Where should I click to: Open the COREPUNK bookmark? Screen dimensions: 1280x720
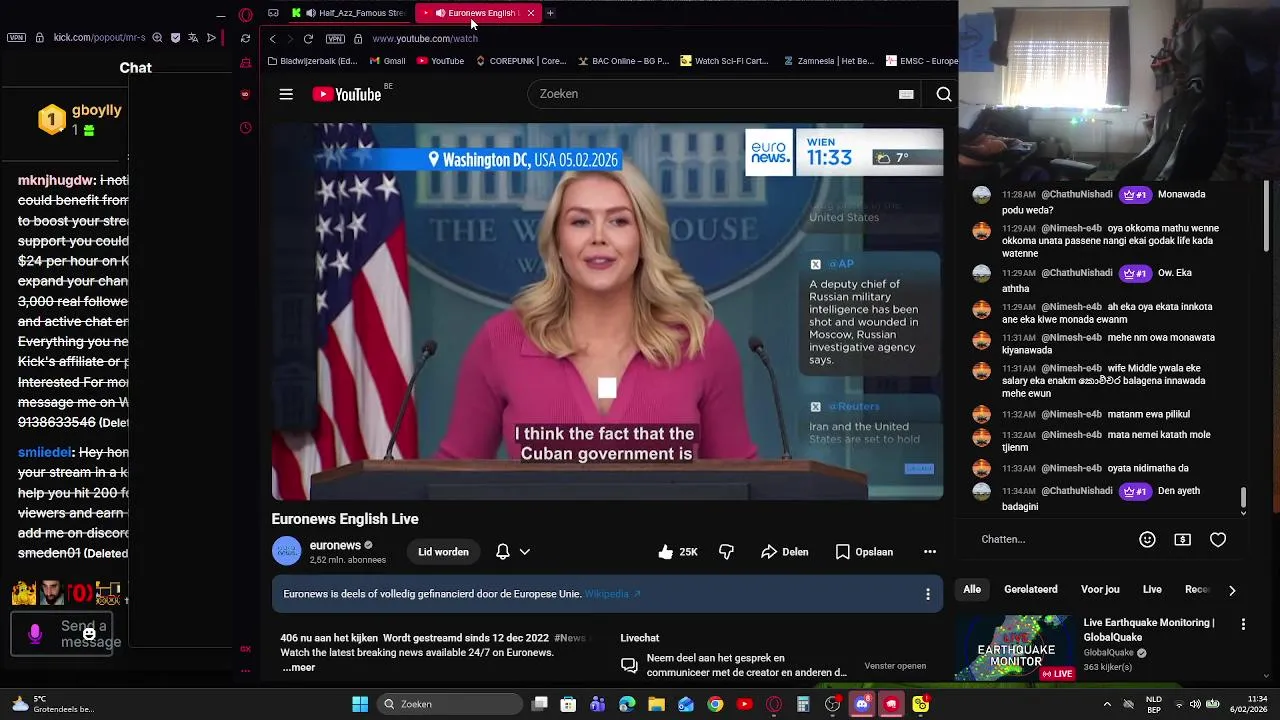[520, 61]
